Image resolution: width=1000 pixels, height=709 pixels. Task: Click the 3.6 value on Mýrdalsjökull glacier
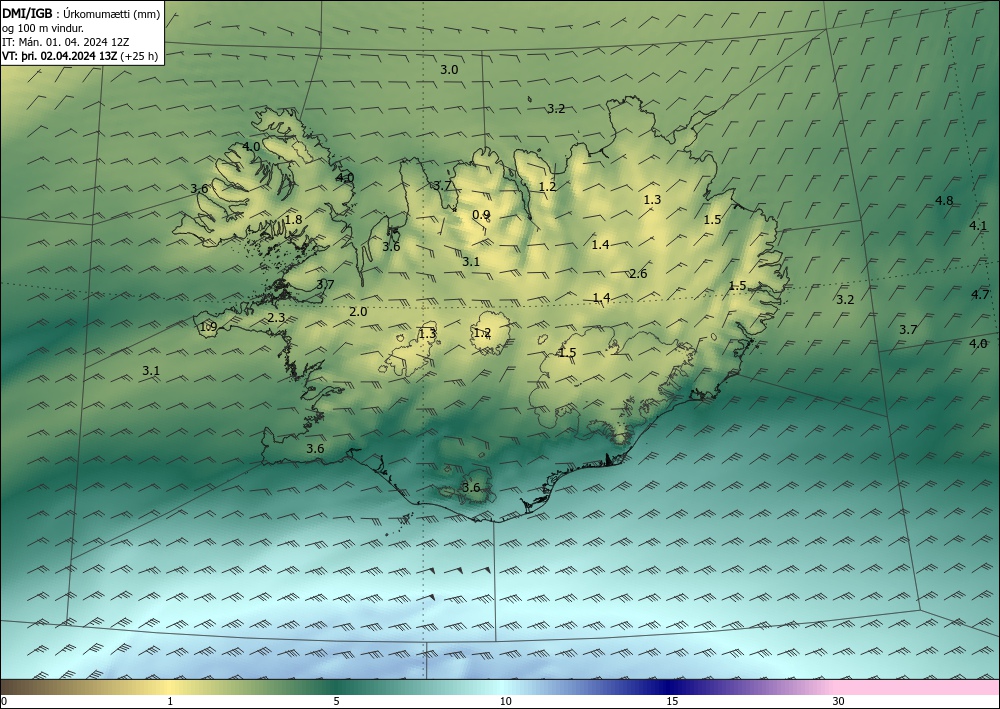click(471, 488)
